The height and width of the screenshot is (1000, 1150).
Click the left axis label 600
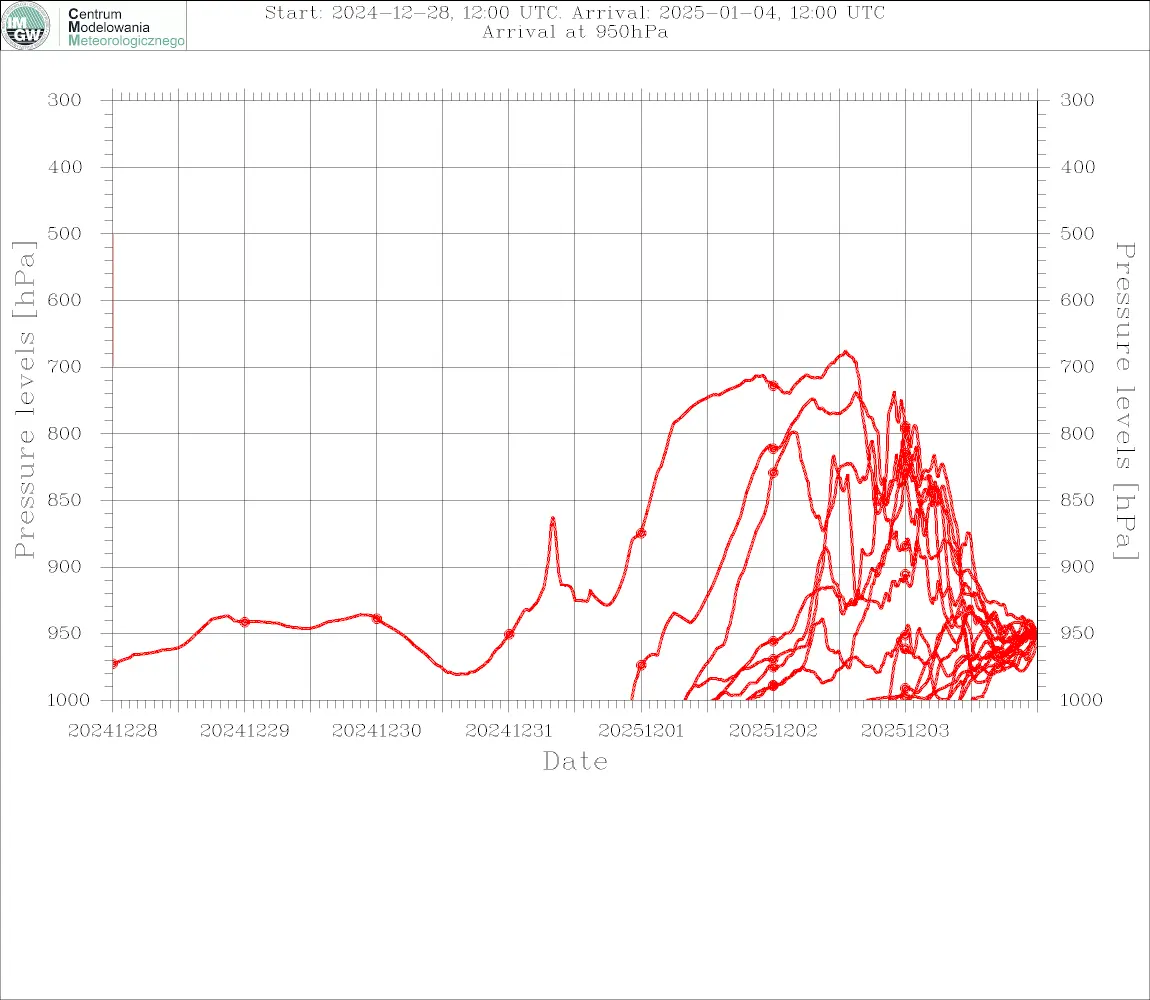tap(65, 300)
